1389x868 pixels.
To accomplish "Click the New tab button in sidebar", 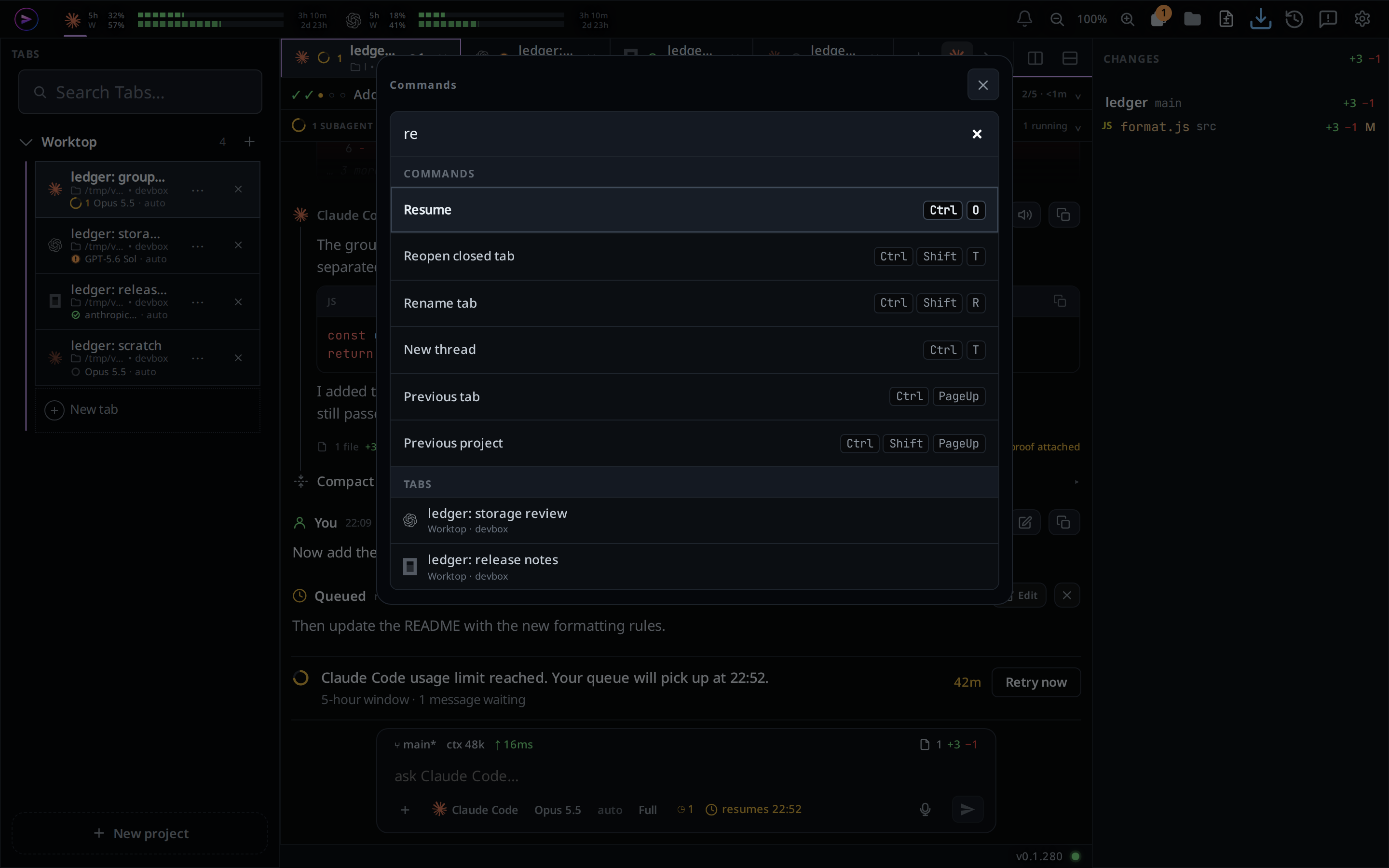I will [x=148, y=410].
